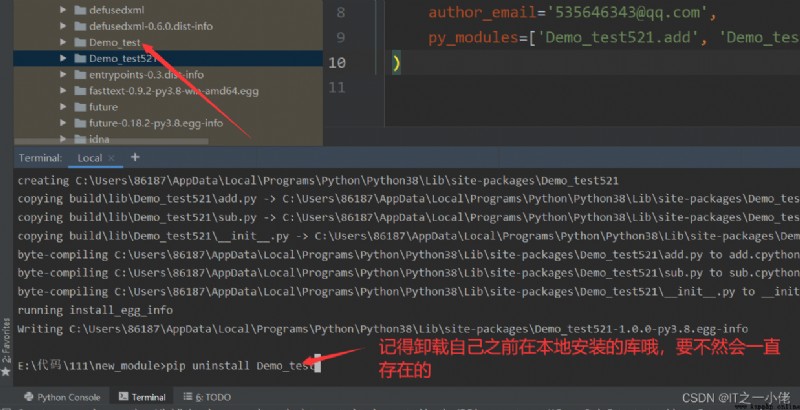Click the Demo_test521 folder icon
This screenshot has width=800, height=410.
point(80,58)
